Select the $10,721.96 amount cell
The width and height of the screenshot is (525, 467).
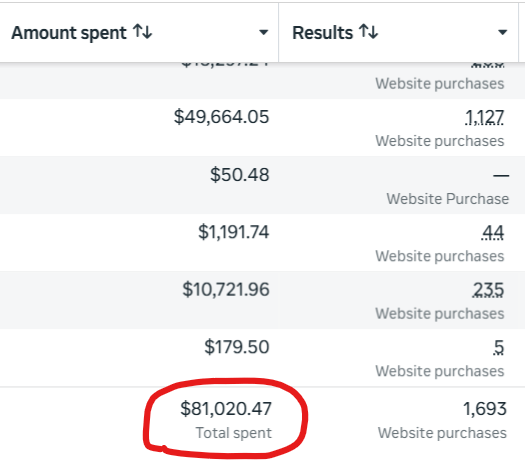click(226, 290)
